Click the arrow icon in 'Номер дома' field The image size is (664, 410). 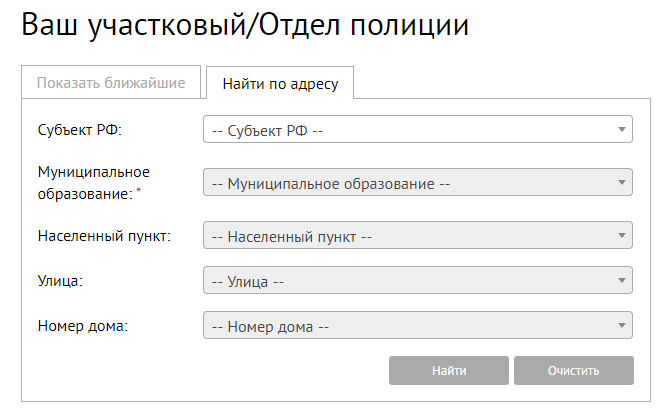622,326
